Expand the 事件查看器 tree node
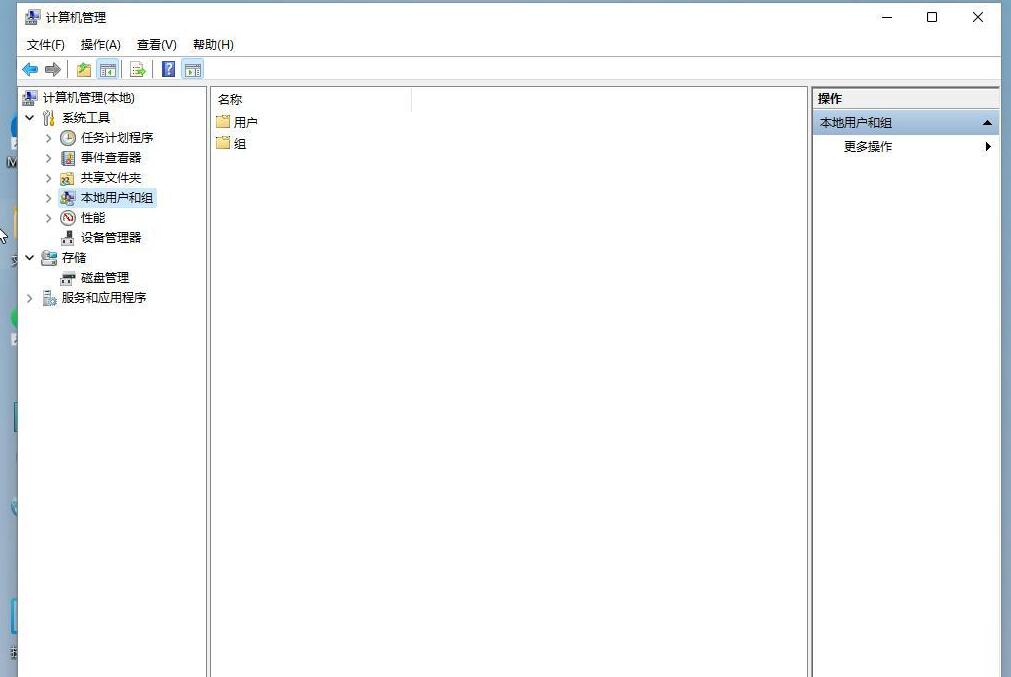 click(48, 157)
